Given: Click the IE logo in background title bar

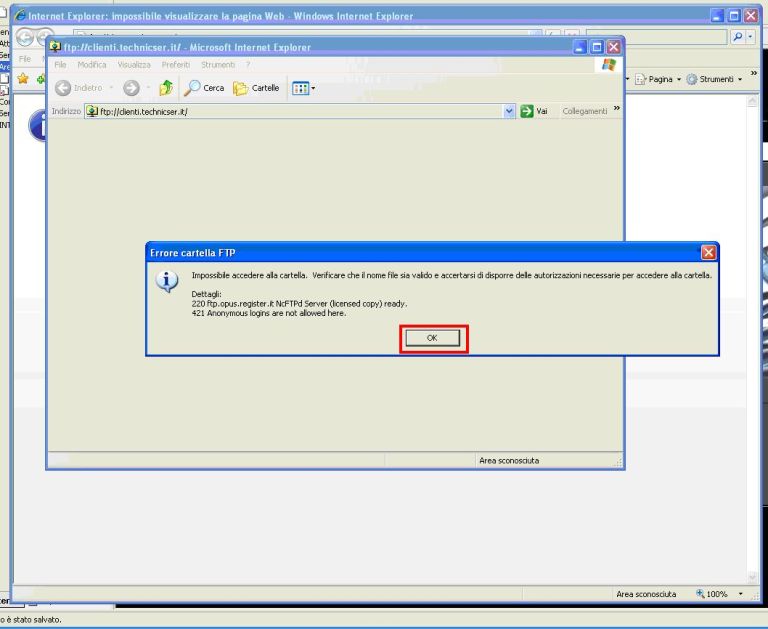Looking at the screenshot, I should (20, 16).
